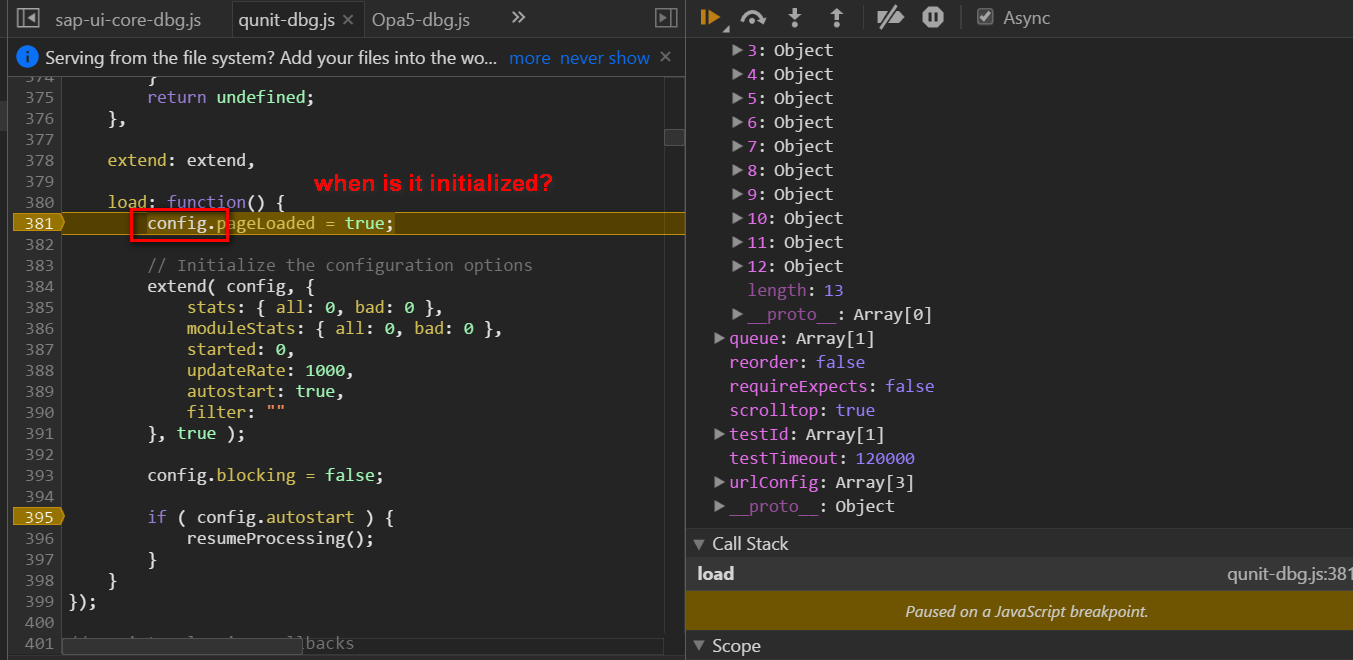Image resolution: width=1353 pixels, height=660 pixels.
Task: Open the Opa5-dbg.js tab
Action: (x=421, y=19)
